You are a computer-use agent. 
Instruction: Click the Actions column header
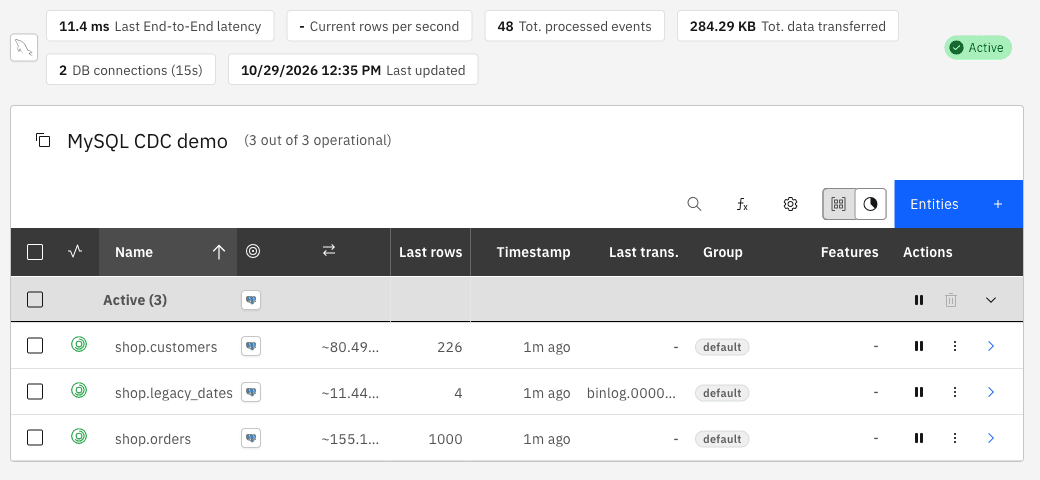tap(927, 252)
